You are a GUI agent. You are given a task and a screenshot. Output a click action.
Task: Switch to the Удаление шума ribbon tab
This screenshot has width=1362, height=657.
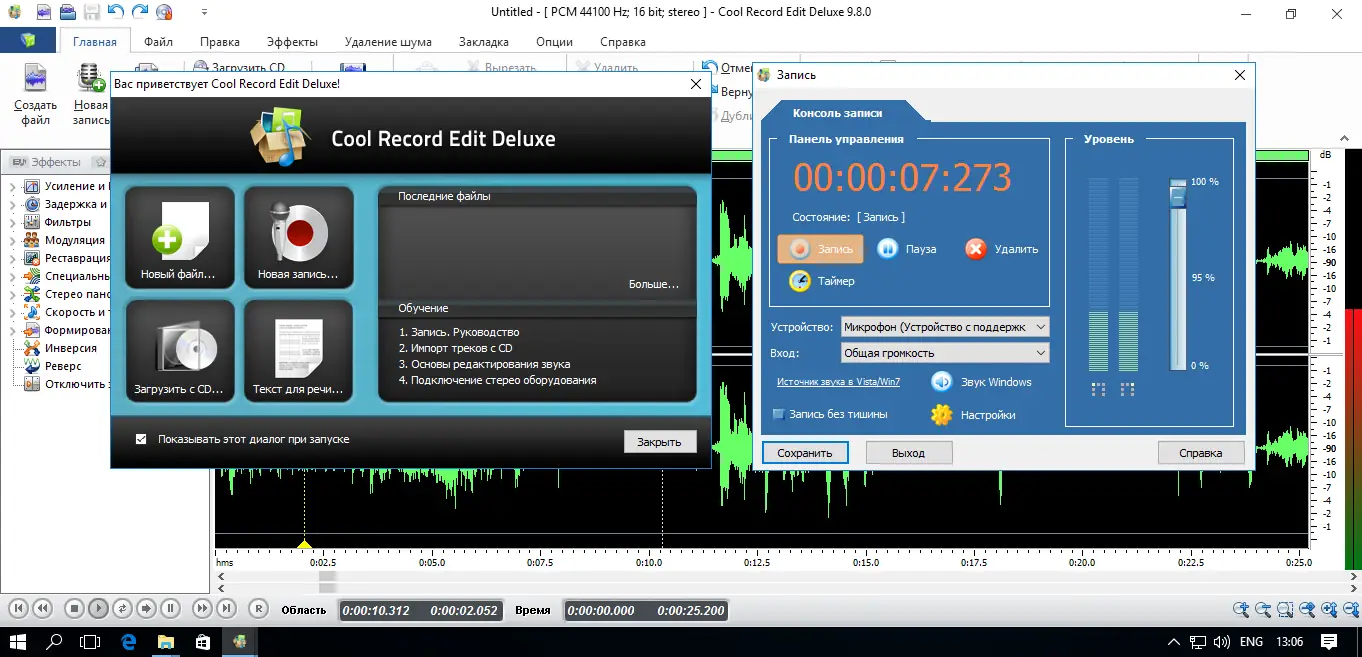388,42
